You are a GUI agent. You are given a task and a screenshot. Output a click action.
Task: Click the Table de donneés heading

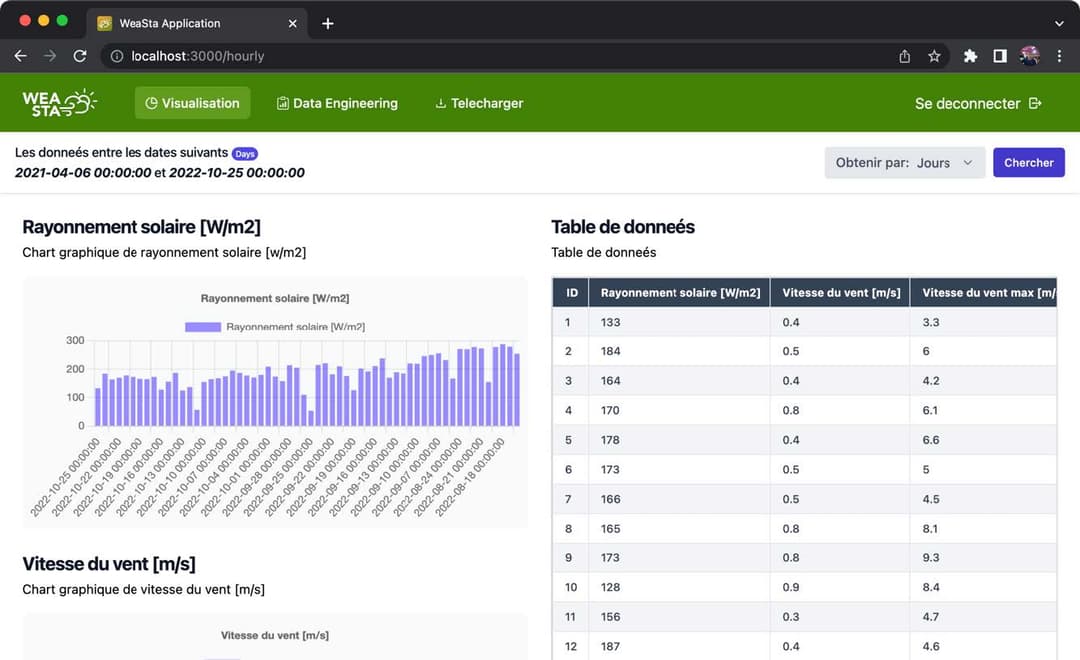tap(623, 227)
